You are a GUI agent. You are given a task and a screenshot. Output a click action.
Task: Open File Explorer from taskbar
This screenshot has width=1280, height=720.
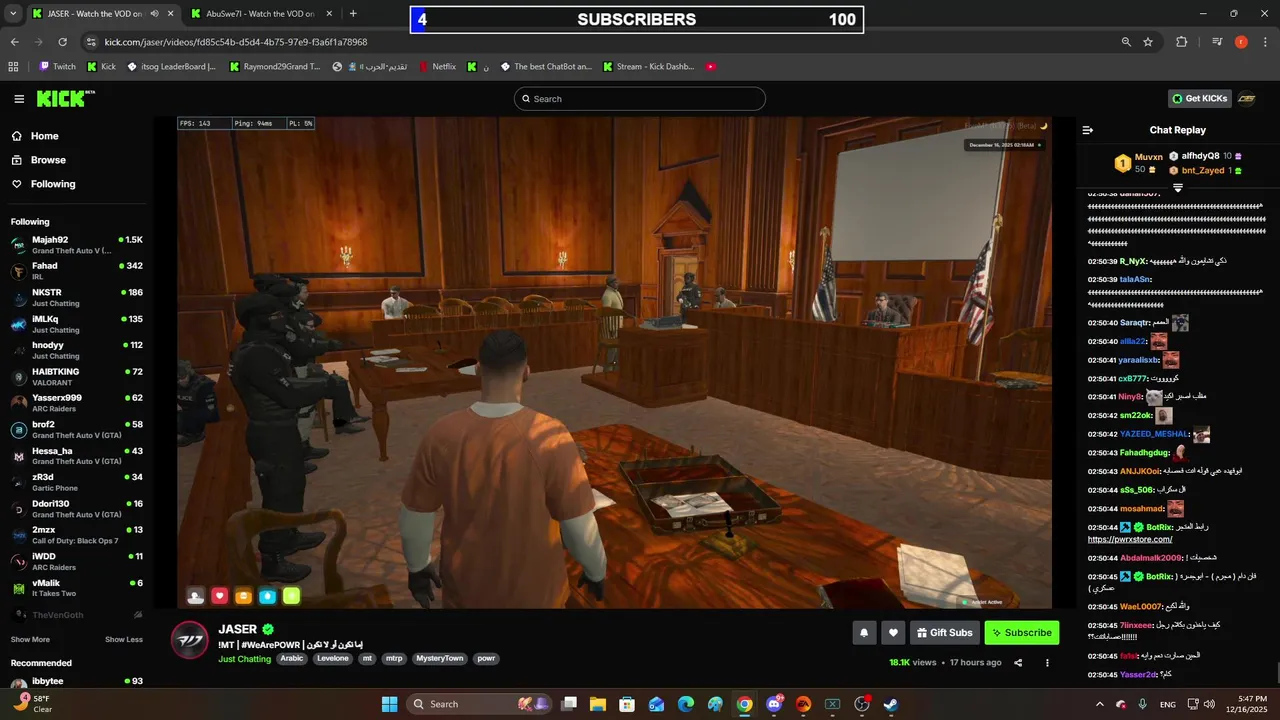[x=598, y=704]
